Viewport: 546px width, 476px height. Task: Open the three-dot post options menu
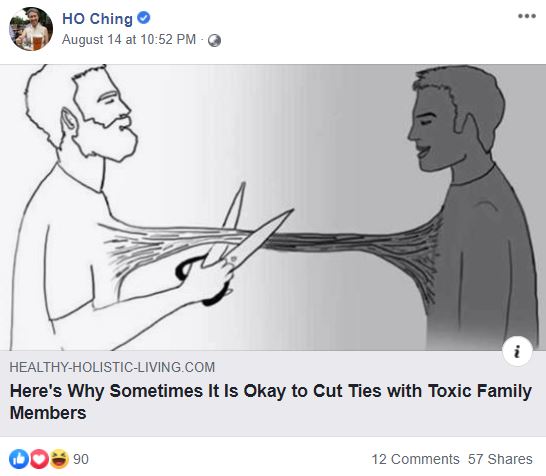point(526,16)
